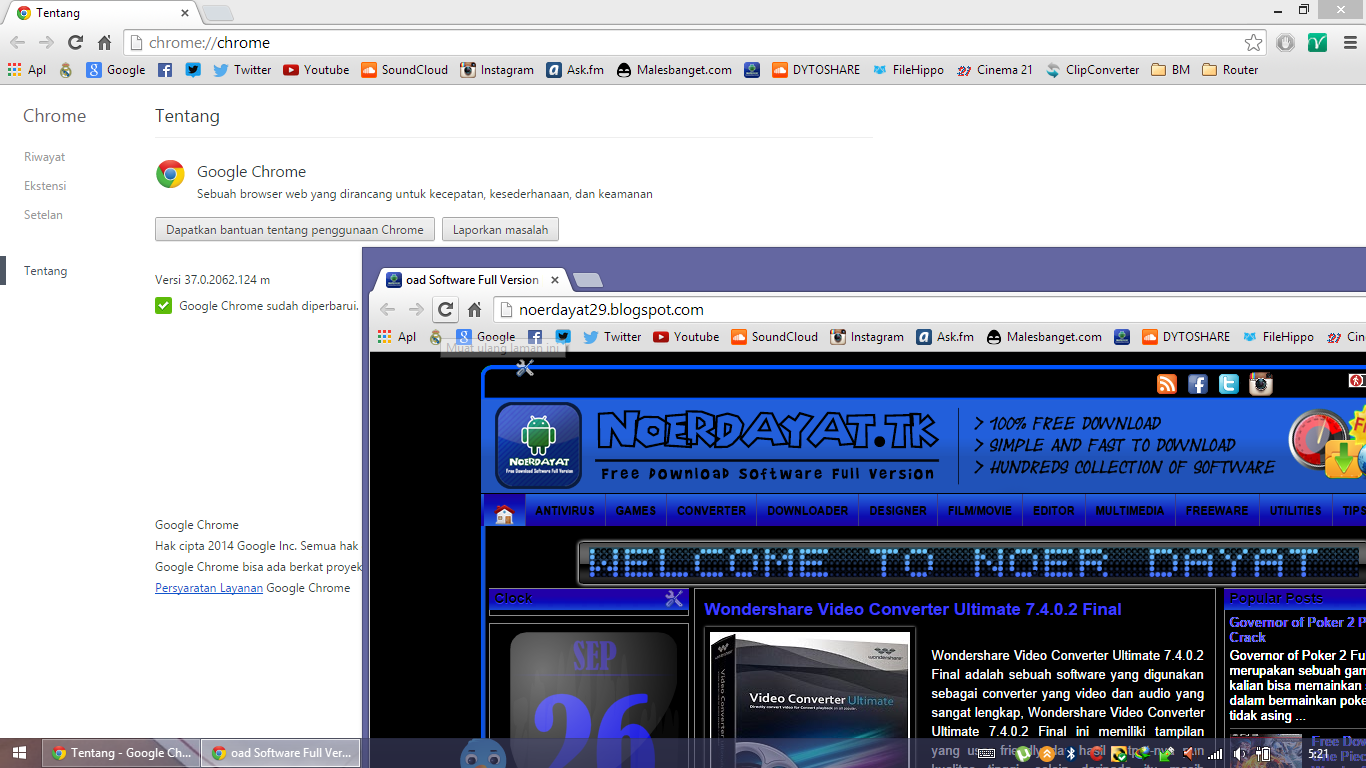Open the blog's Instagram icon
Image resolution: width=1366 pixels, height=768 pixels.
1260,384
